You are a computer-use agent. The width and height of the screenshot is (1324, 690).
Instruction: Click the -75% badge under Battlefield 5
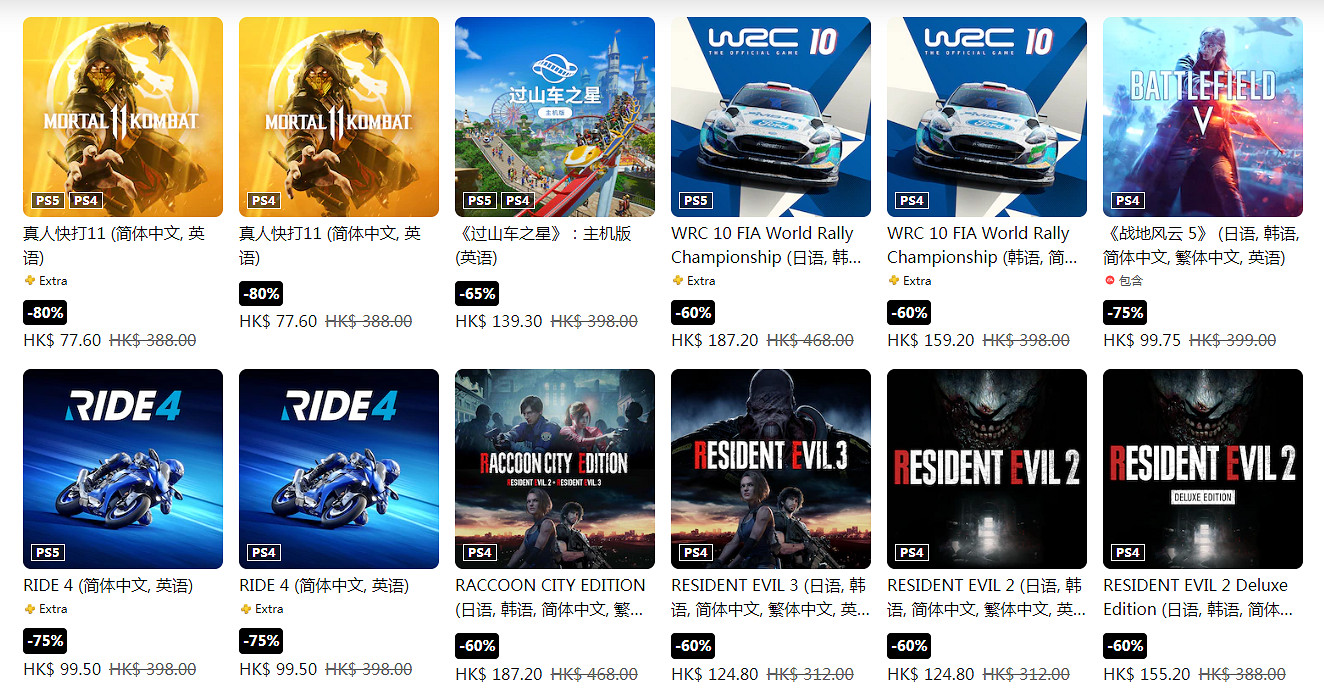[1124, 313]
